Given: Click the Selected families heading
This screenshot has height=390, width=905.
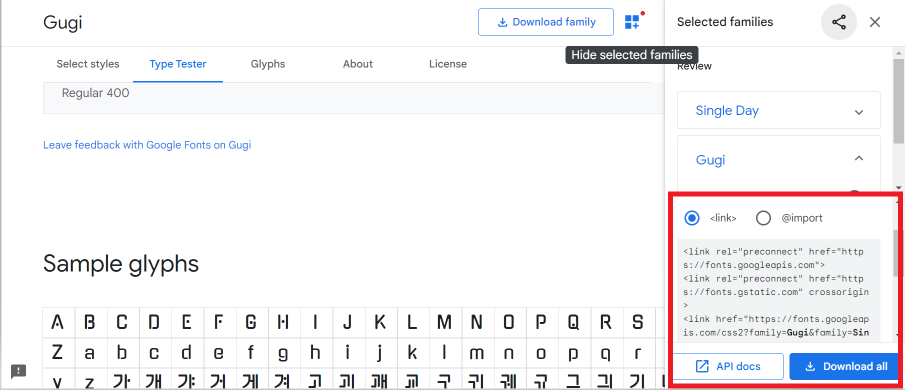Looking at the screenshot, I should [x=724, y=22].
